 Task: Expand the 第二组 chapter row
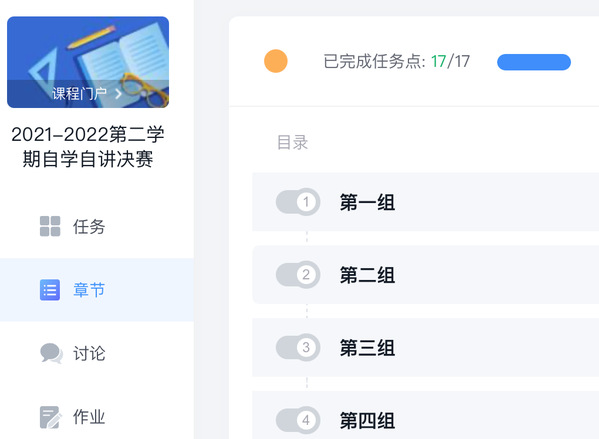(x=426, y=275)
